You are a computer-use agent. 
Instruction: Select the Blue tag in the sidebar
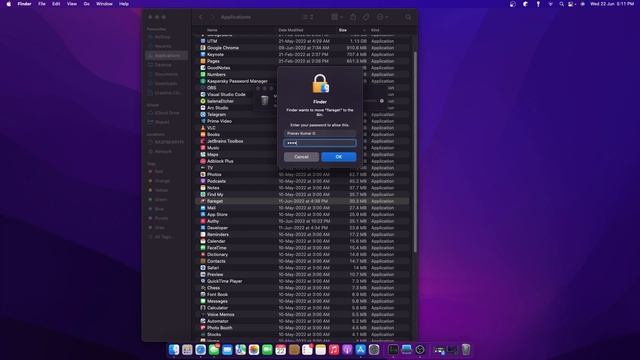pyautogui.click(x=167, y=209)
